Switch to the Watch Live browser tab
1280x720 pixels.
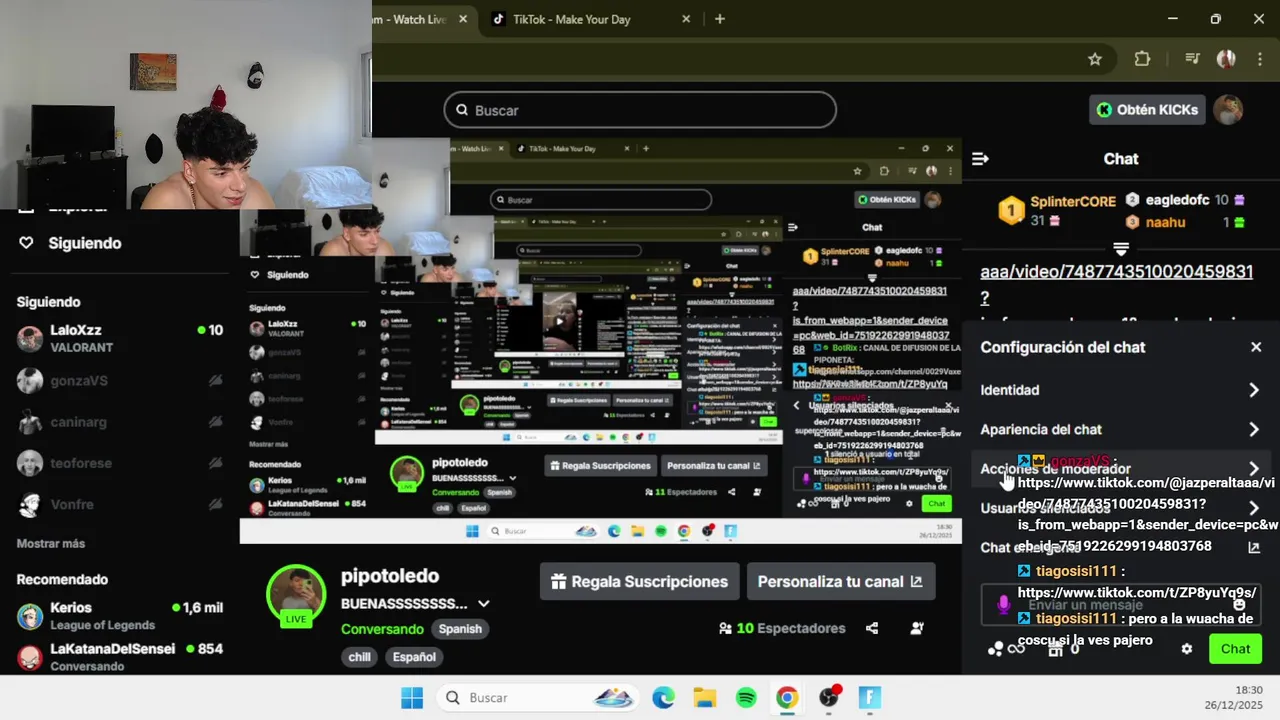click(x=408, y=19)
